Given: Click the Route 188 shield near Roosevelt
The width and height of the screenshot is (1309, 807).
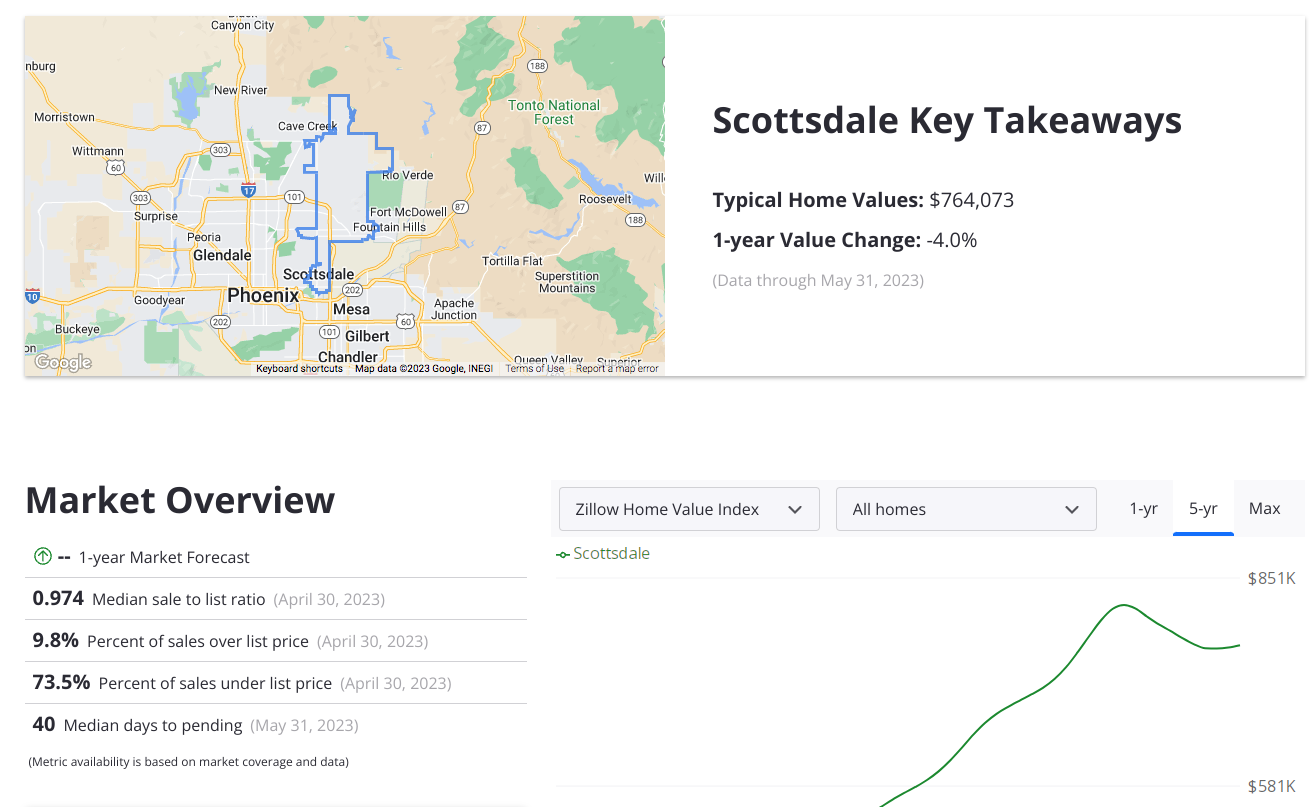Looking at the screenshot, I should (x=634, y=220).
